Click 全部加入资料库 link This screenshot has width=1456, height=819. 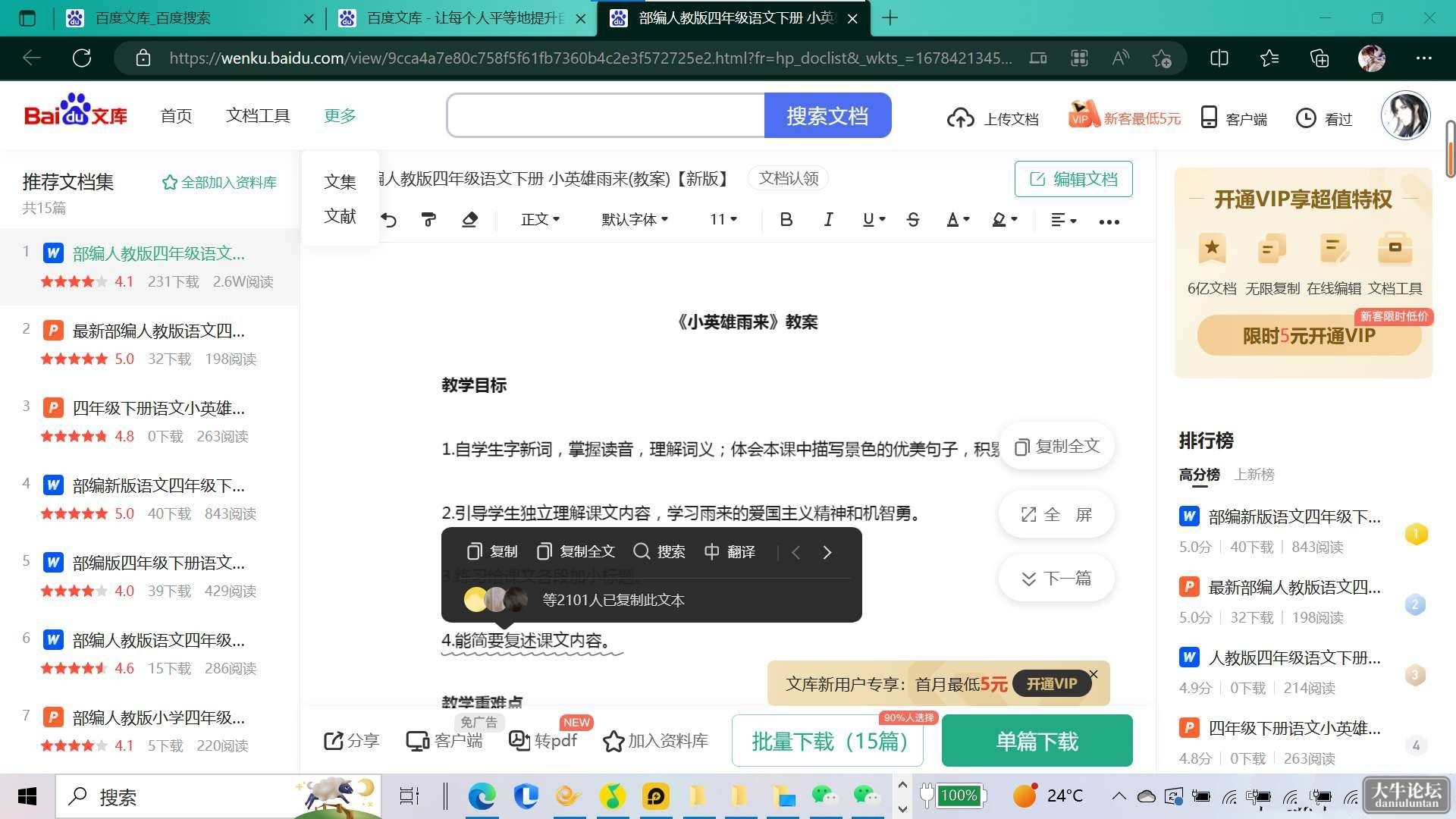tap(219, 183)
